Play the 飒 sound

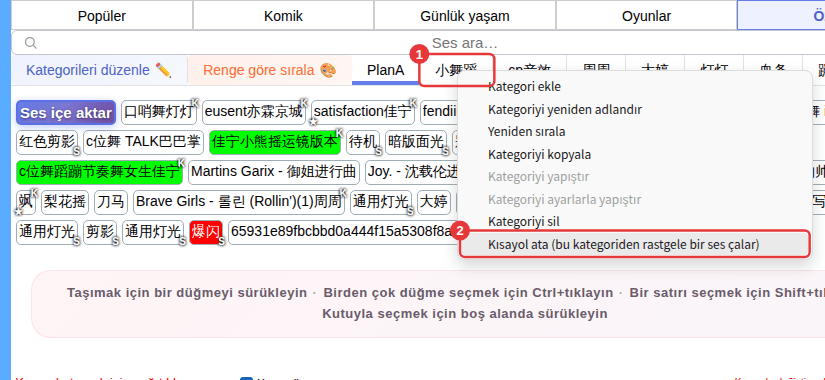[26, 202]
